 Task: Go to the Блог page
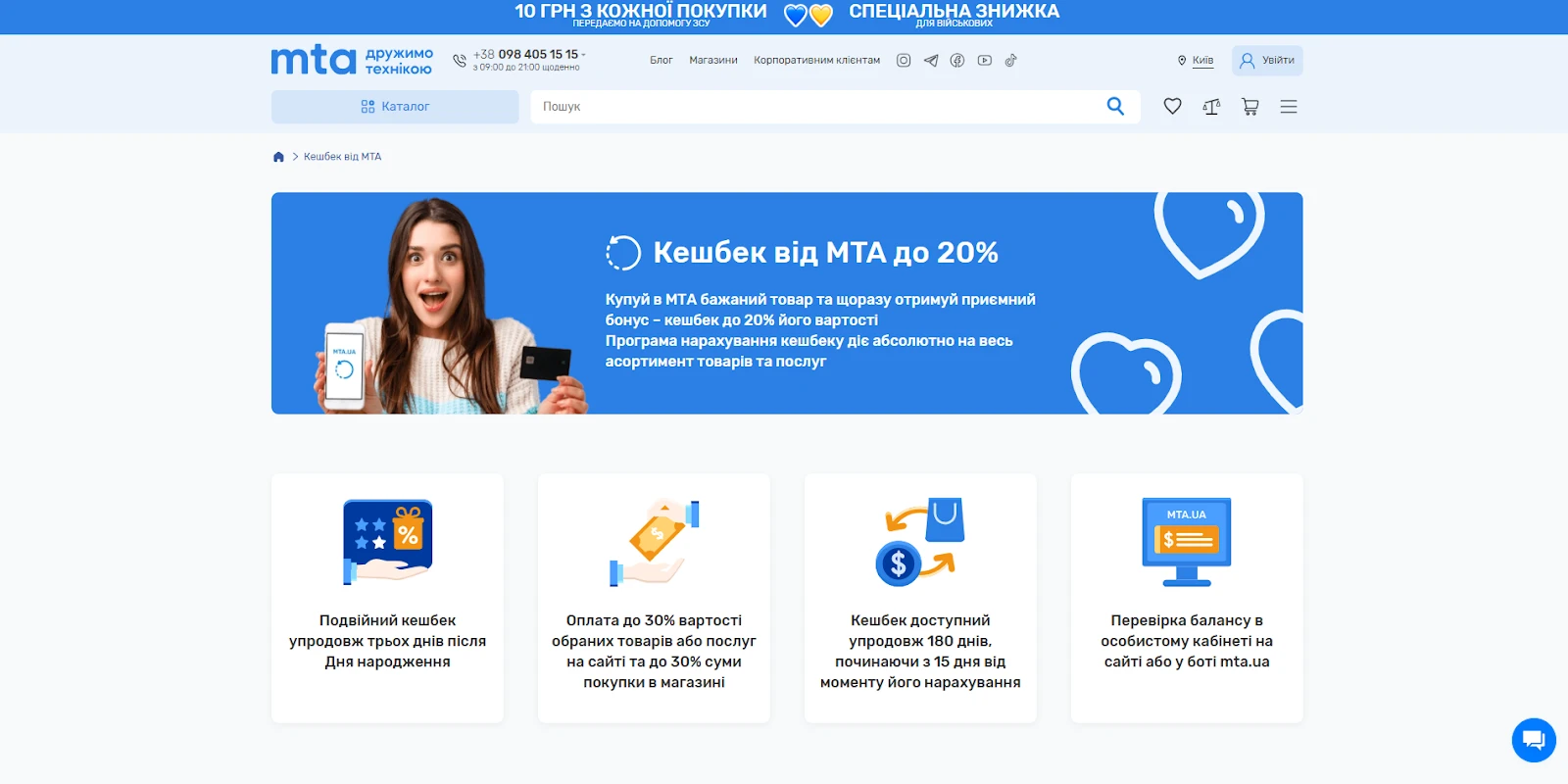point(661,61)
